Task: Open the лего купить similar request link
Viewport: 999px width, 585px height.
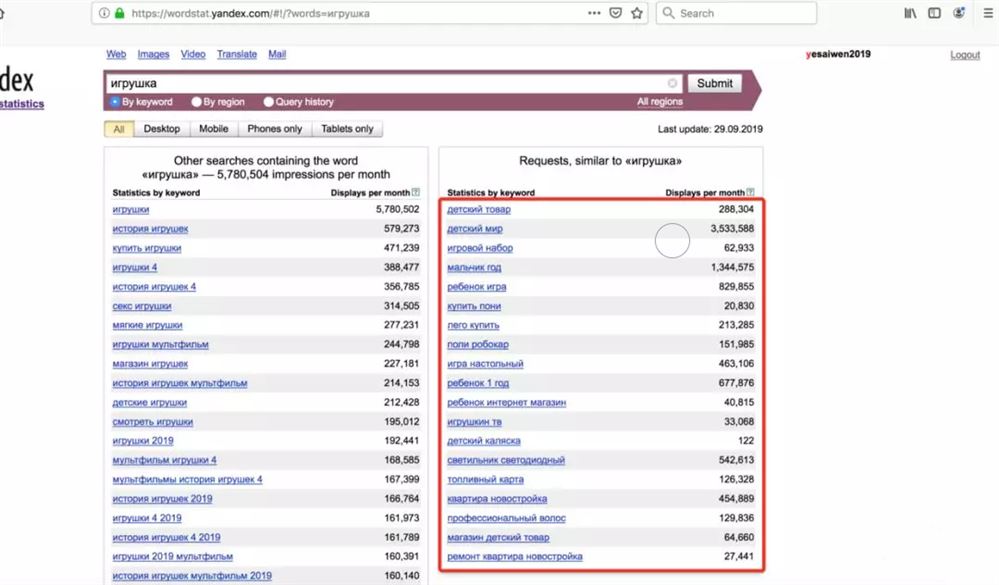Action: tap(473, 325)
